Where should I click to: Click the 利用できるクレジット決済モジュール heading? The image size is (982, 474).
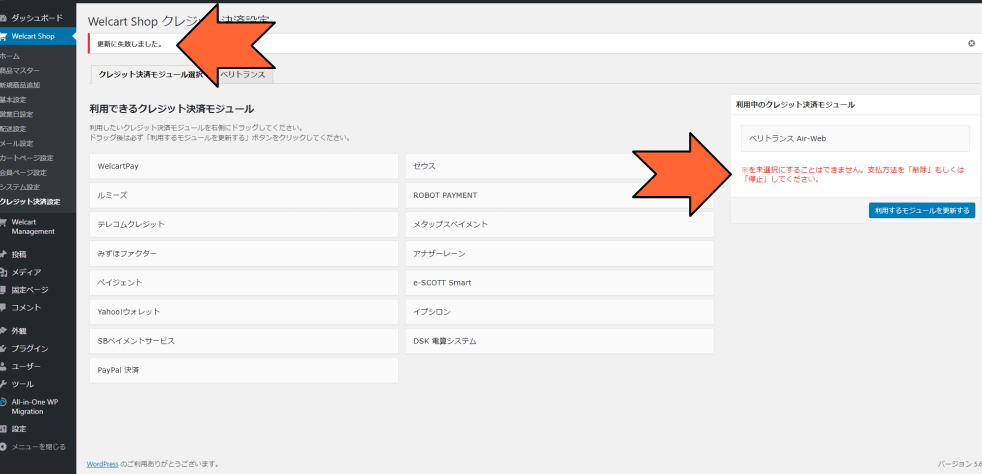click(x=172, y=109)
